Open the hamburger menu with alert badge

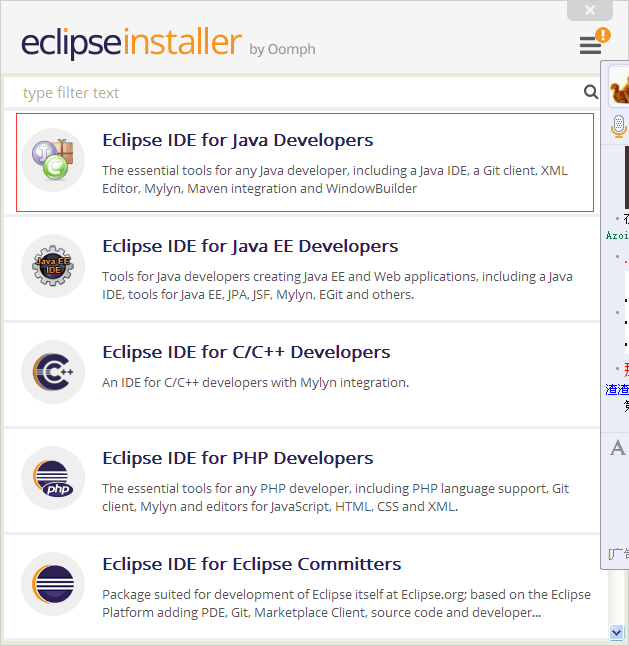pyautogui.click(x=594, y=41)
